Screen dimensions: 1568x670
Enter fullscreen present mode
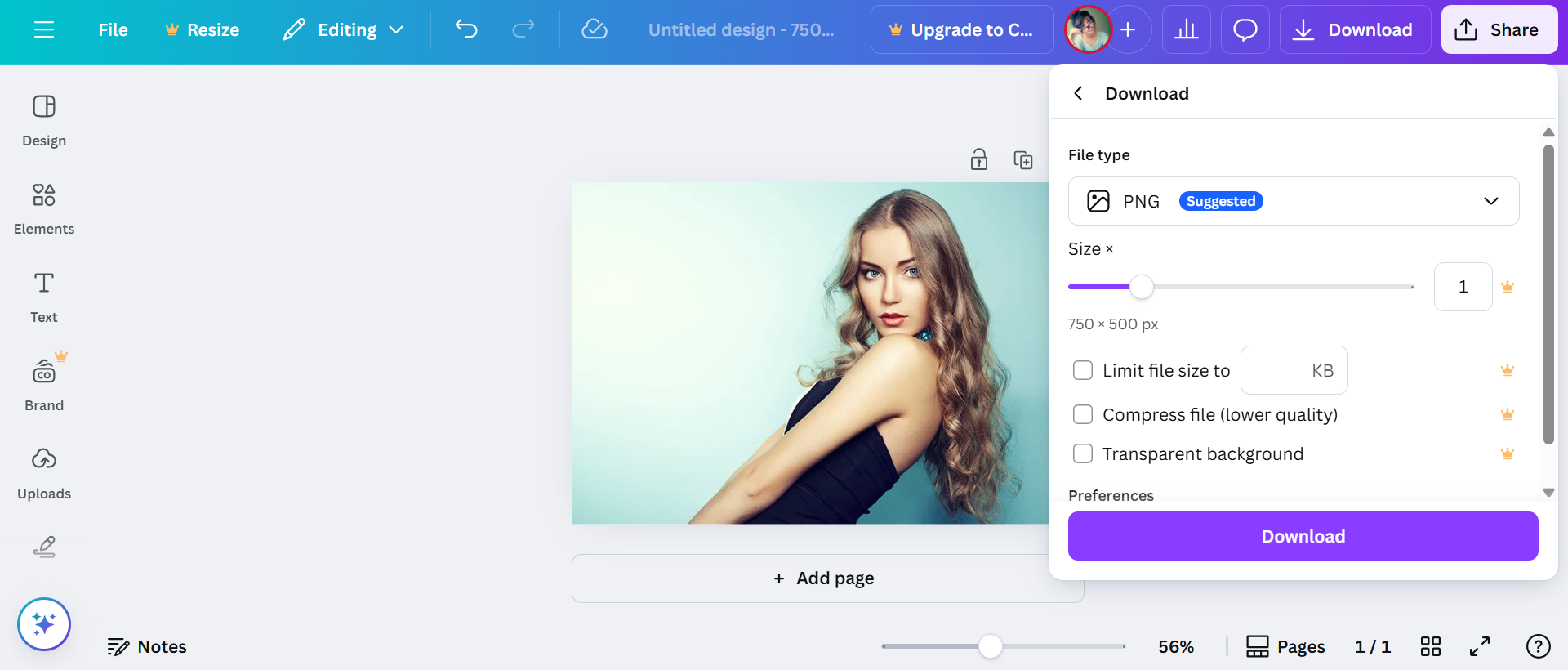[1480, 646]
